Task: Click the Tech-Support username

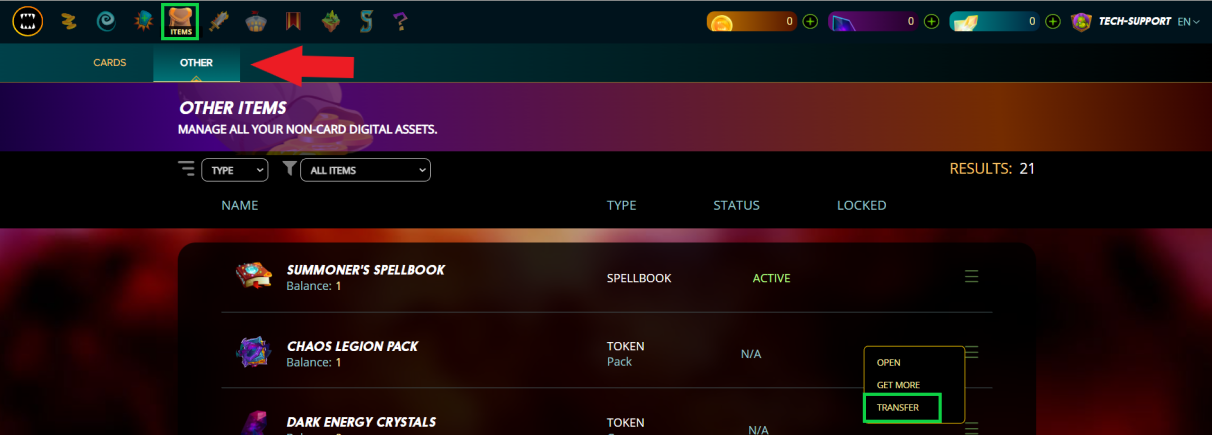Action: coord(1135,21)
